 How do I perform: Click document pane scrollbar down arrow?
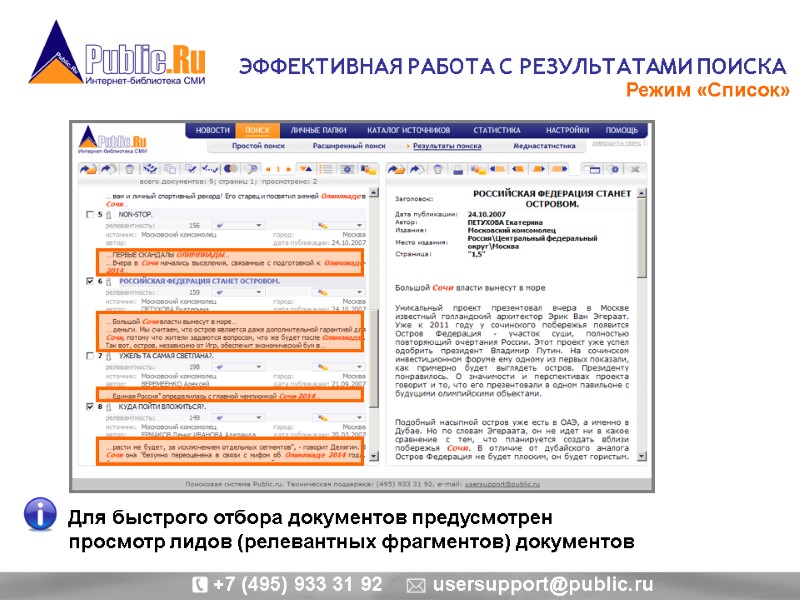coord(642,456)
